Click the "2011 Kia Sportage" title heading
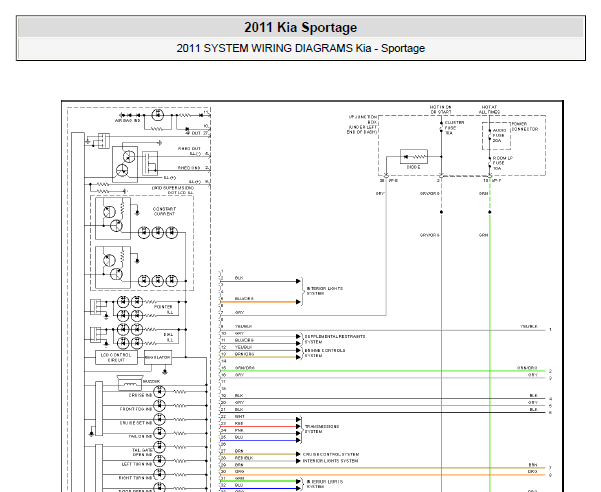This screenshot has width=601, height=492. point(300,27)
